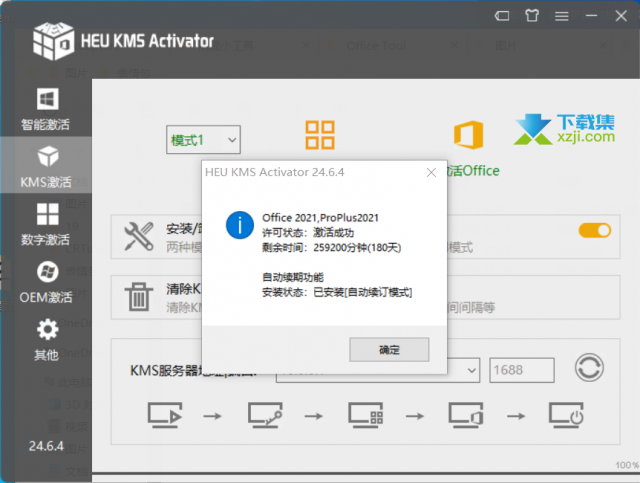Toggle the orange auto-renewal switch
Image resolution: width=640 pixels, height=483 pixels.
[x=594, y=231]
